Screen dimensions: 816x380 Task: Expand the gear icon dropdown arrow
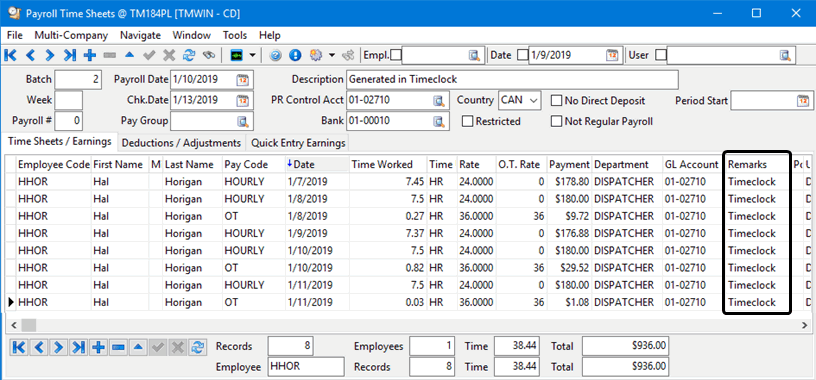331,55
